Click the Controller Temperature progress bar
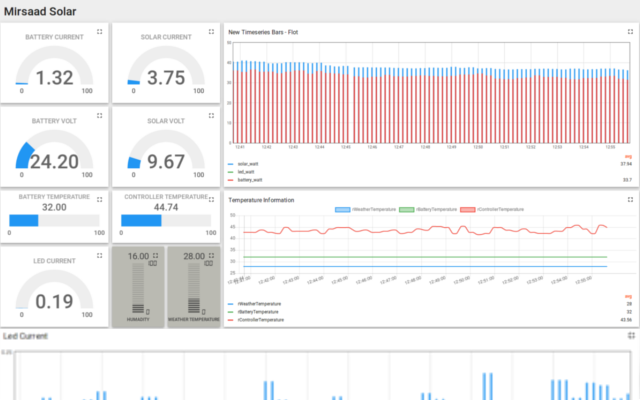The image size is (640, 400). pos(166,221)
